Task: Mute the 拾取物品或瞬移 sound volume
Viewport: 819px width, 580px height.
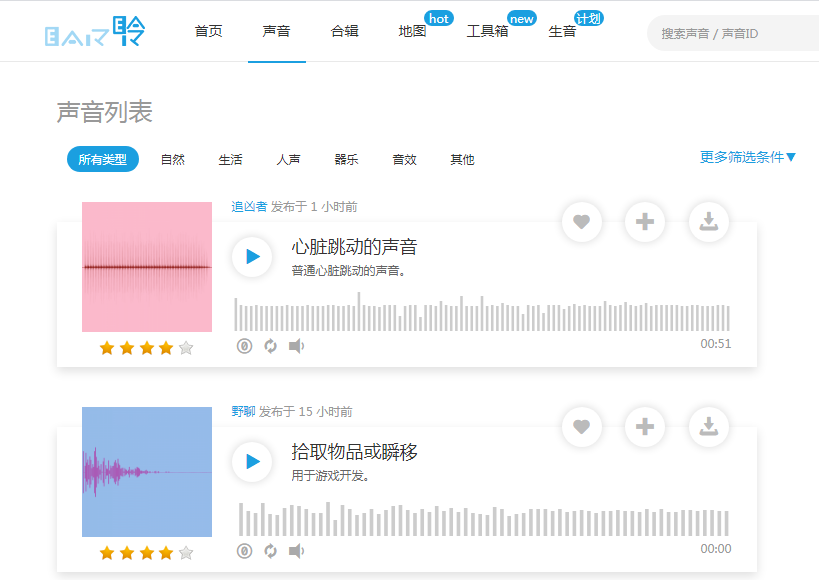Action: click(296, 551)
